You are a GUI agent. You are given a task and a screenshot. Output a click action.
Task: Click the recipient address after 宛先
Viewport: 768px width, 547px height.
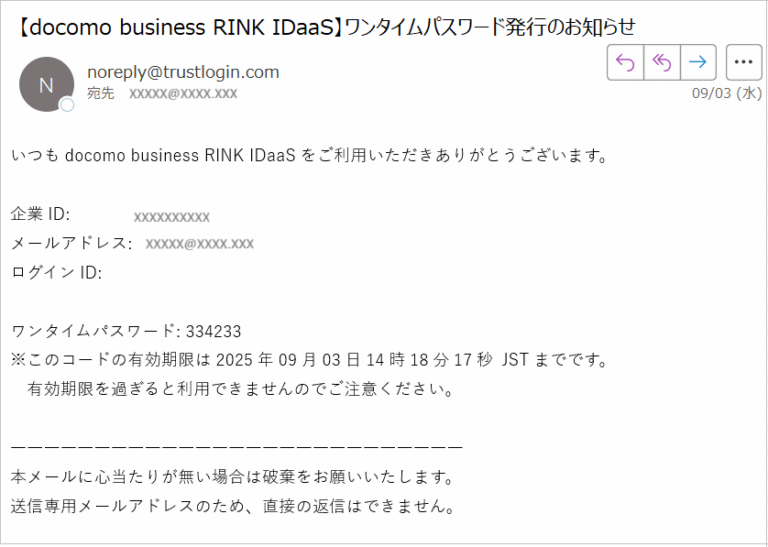point(183,93)
